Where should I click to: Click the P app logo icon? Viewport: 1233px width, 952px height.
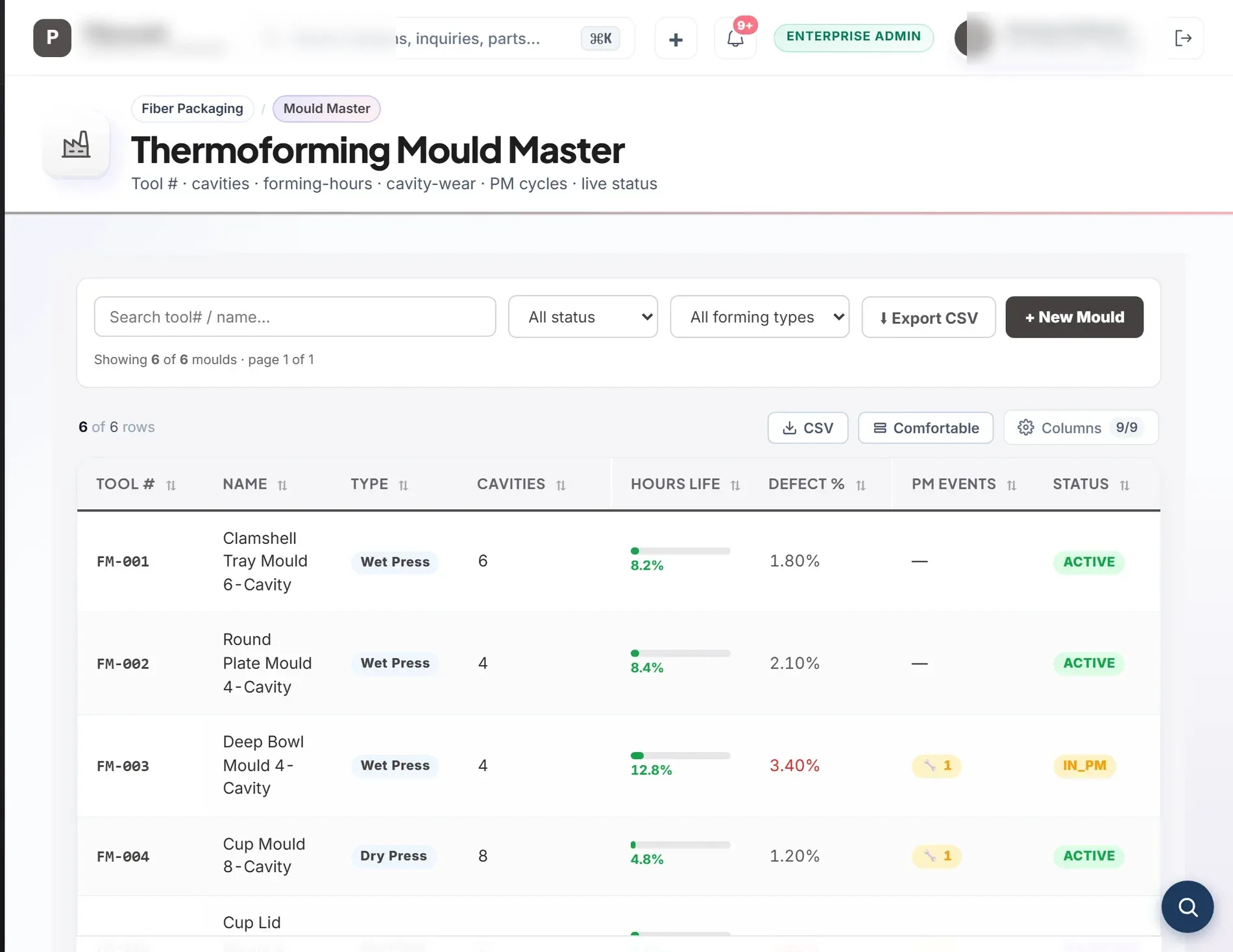click(x=52, y=38)
